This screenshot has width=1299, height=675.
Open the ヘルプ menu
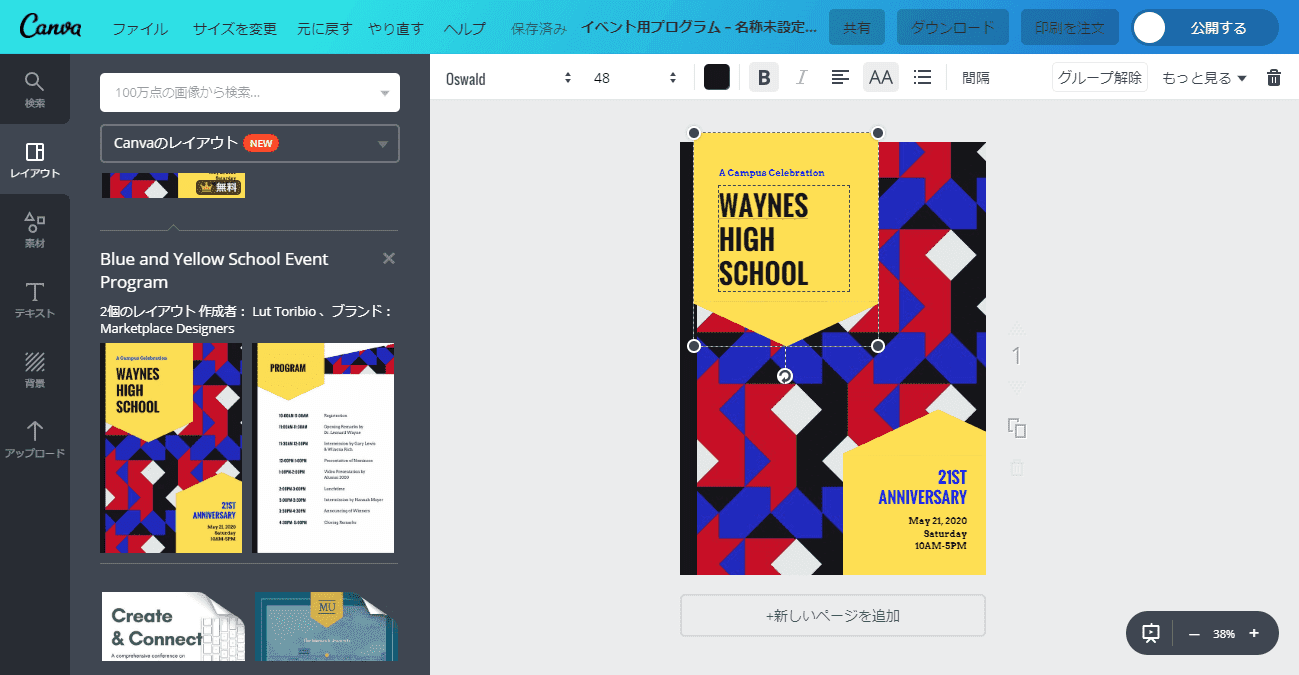(464, 28)
